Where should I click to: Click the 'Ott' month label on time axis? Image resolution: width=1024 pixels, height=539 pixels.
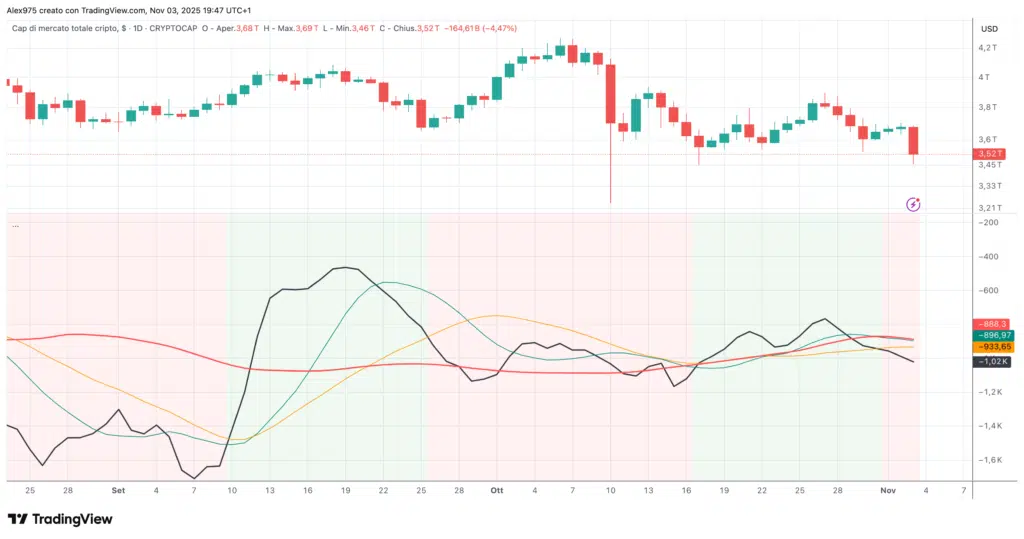click(x=498, y=491)
